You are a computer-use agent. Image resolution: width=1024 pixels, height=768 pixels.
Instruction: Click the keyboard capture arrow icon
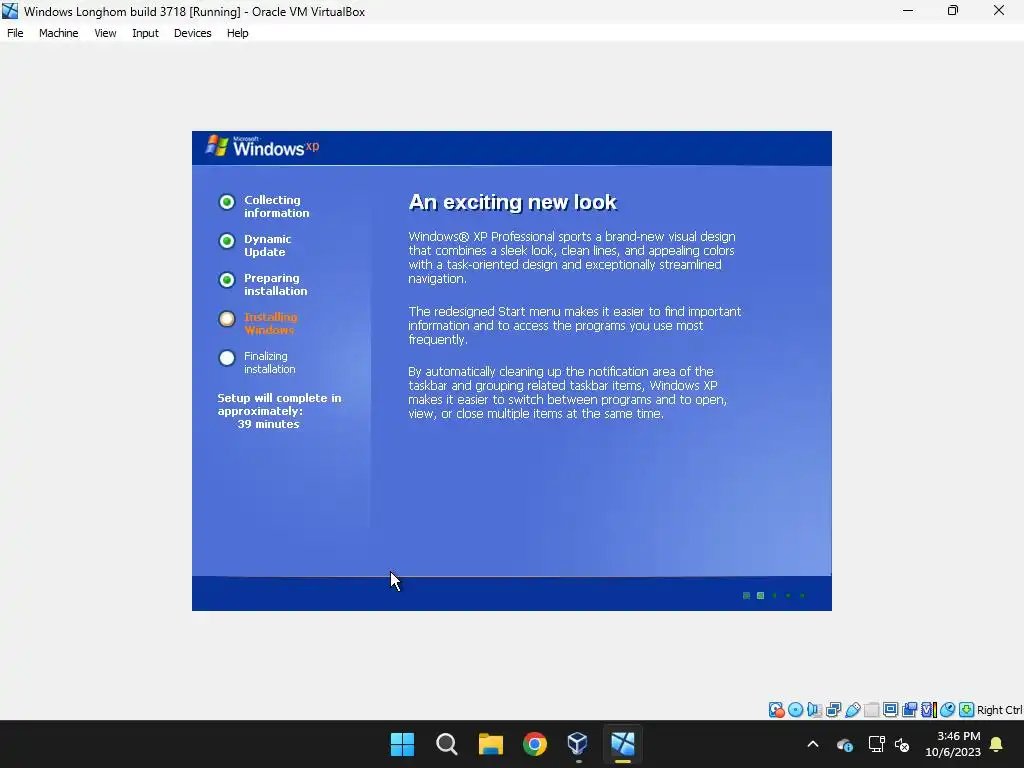(967, 710)
